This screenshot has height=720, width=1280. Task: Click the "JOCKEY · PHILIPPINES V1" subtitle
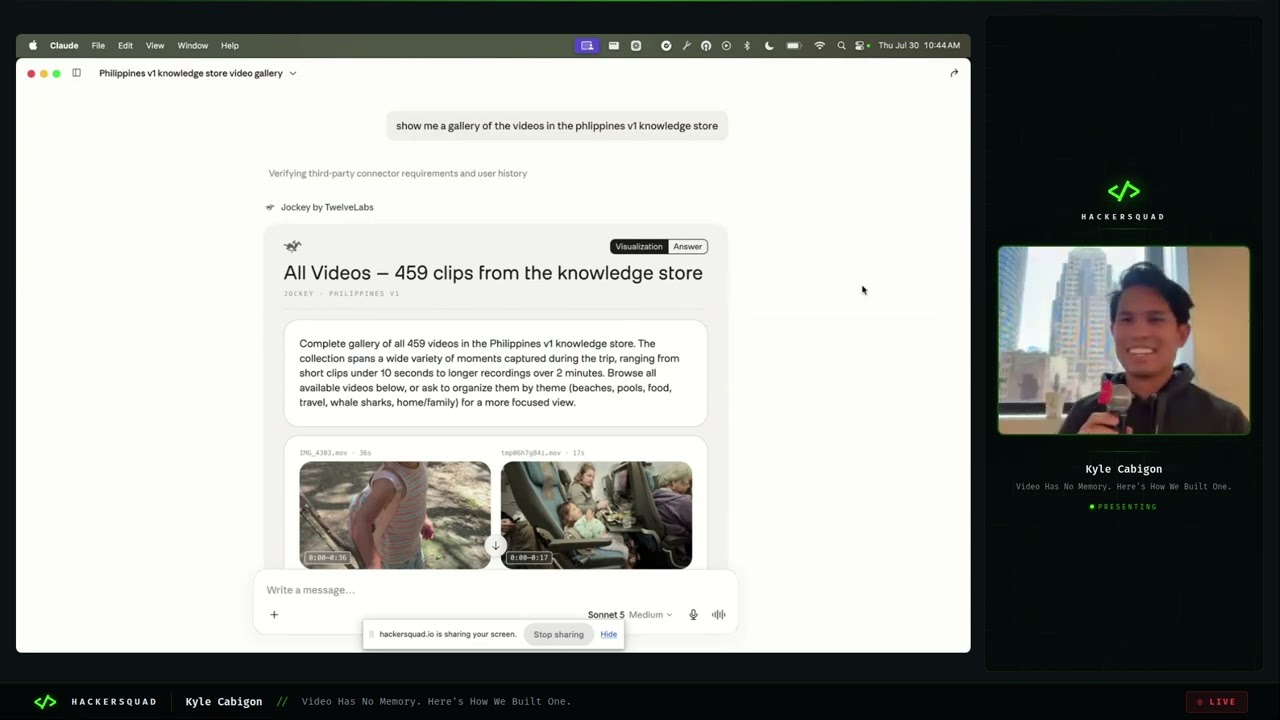coord(341,294)
